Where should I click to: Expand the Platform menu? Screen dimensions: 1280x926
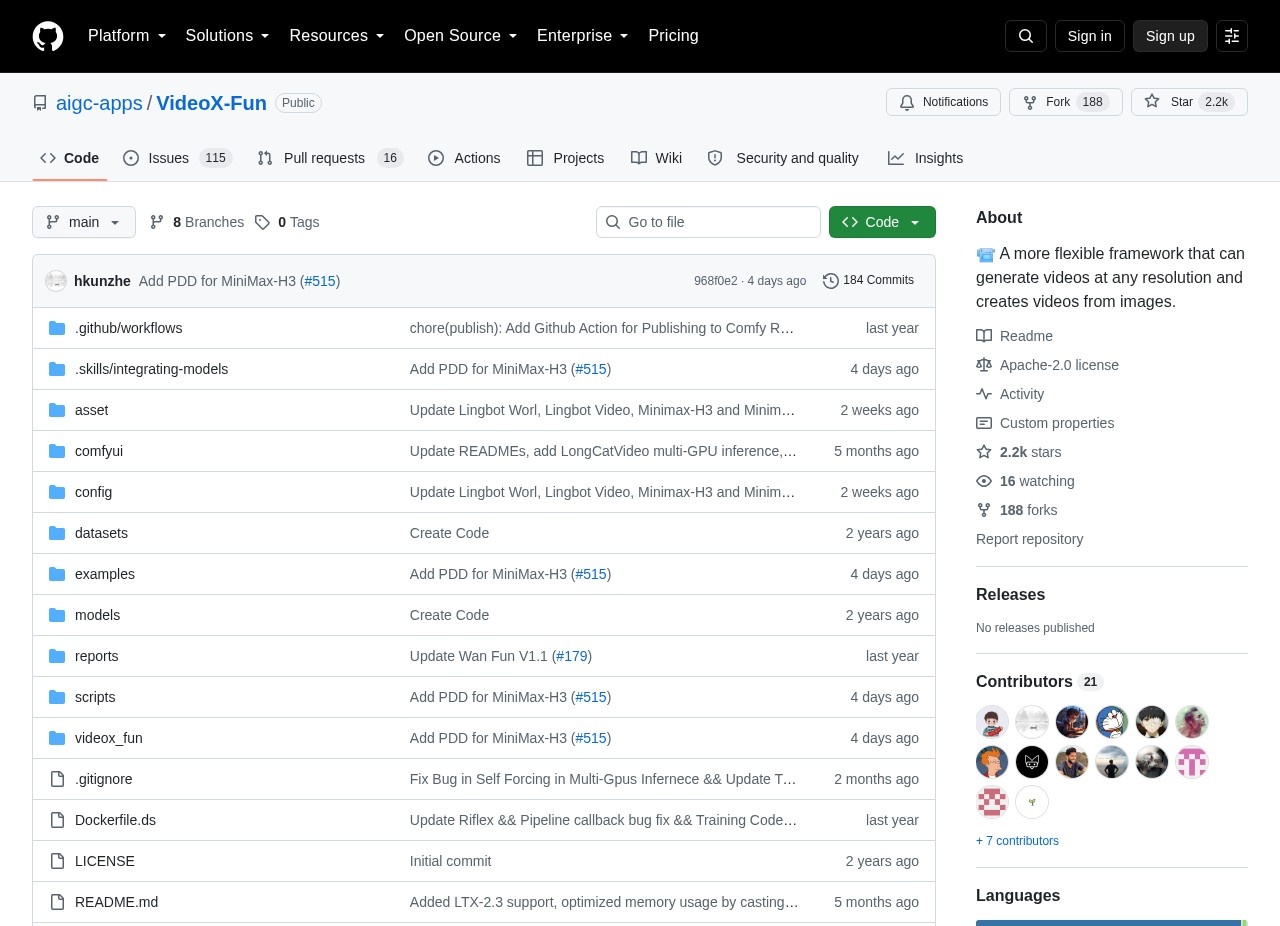point(127,36)
